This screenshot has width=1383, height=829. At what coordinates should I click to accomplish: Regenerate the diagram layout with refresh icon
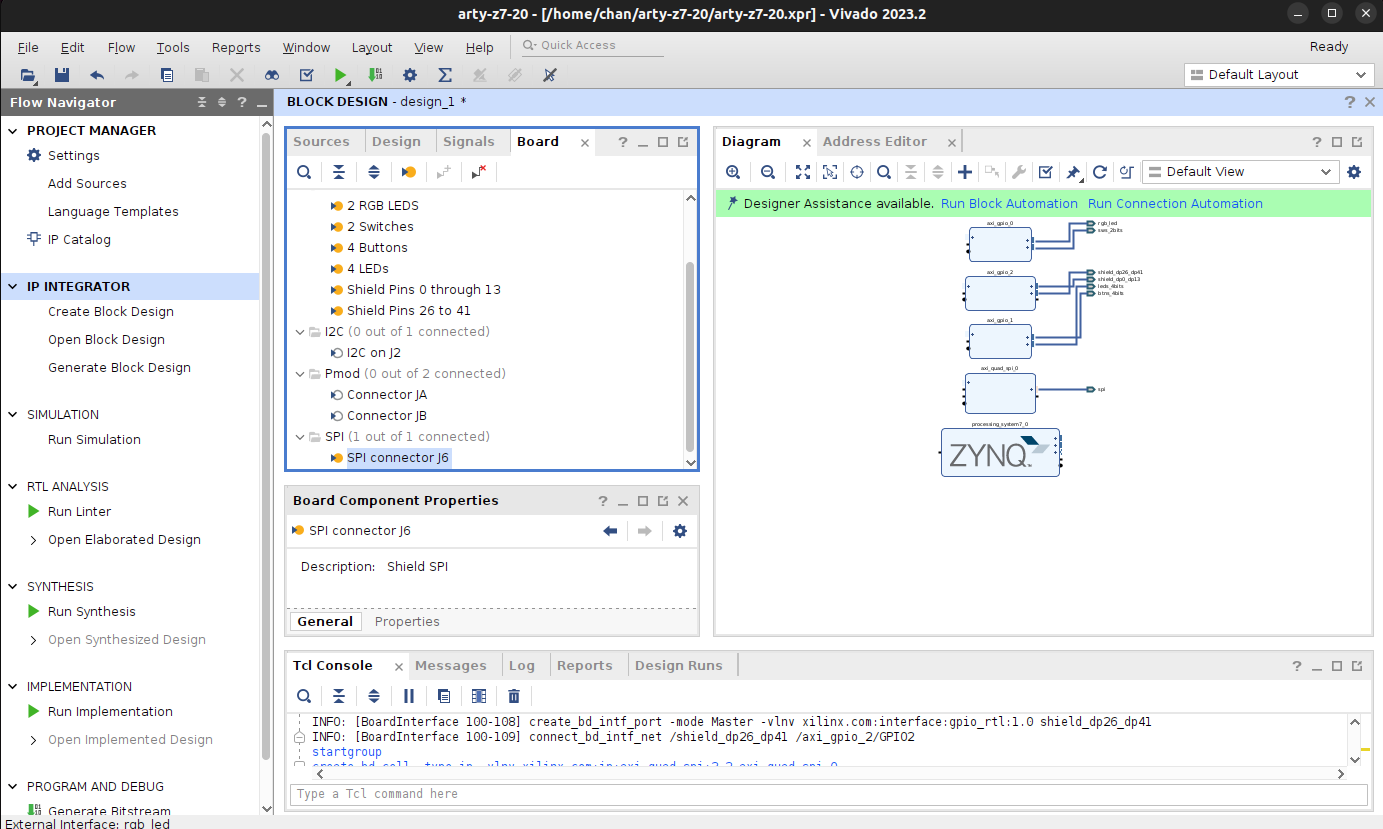[1100, 172]
